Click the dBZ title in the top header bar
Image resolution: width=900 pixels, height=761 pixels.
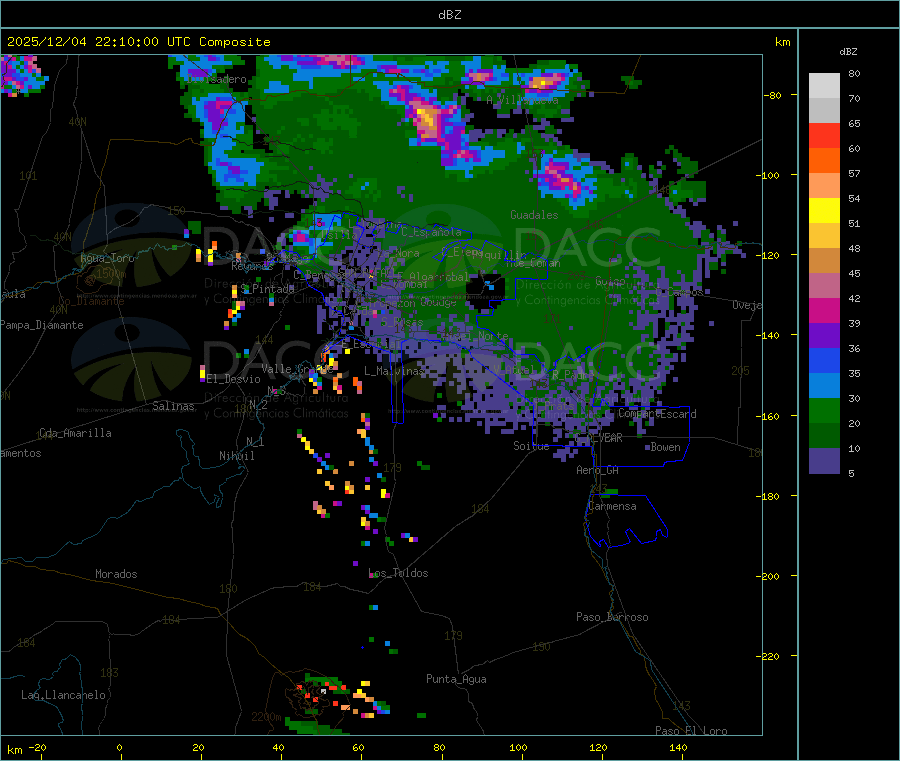[449, 14]
